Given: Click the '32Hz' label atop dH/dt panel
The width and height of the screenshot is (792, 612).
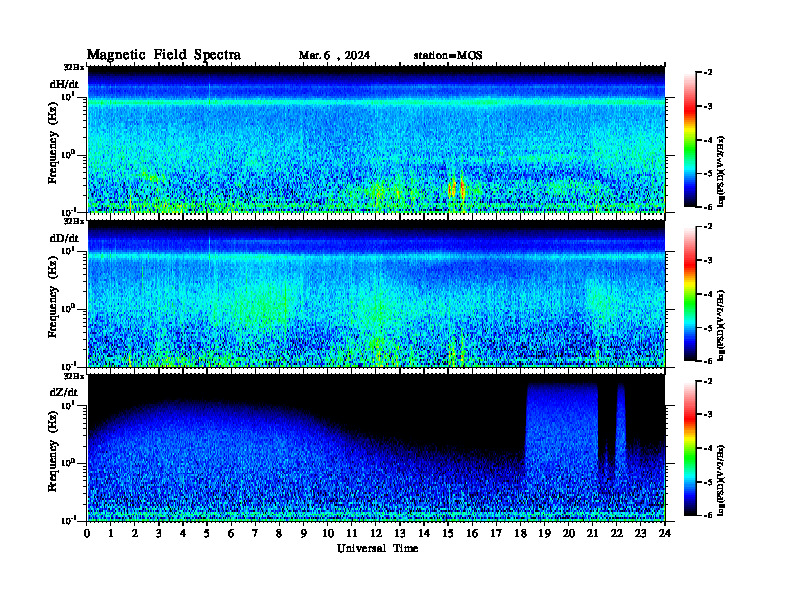Looking at the screenshot, I should [73, 67].
